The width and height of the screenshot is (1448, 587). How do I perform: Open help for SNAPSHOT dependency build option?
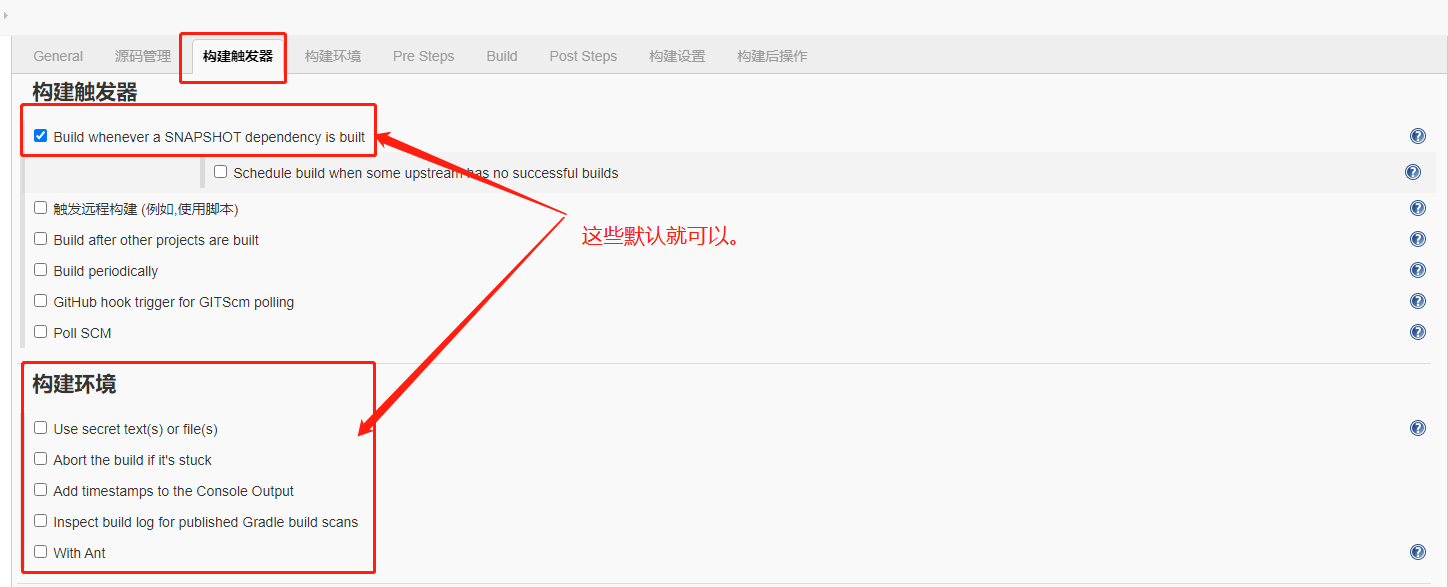pyautogui.click(x=1417, y=137)
